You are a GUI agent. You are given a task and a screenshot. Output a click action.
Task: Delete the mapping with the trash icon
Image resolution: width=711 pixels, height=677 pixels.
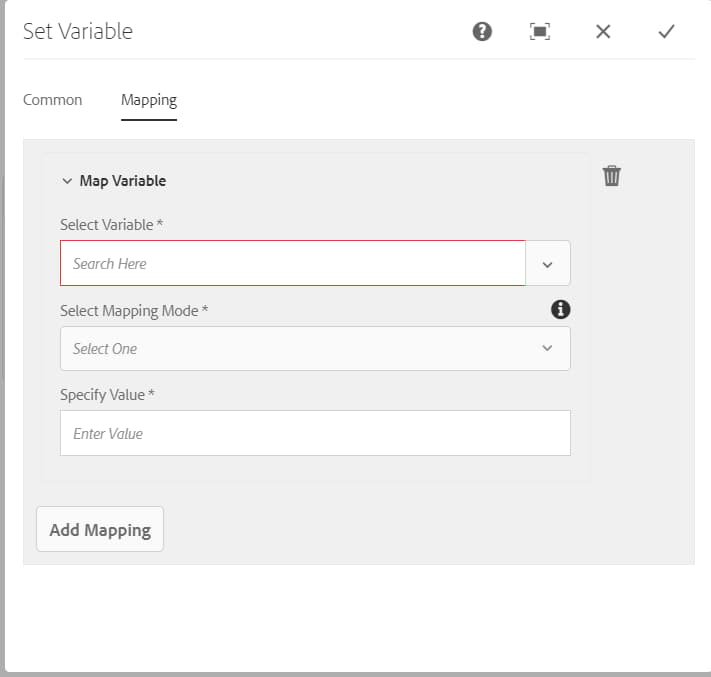tap(612, 176)
